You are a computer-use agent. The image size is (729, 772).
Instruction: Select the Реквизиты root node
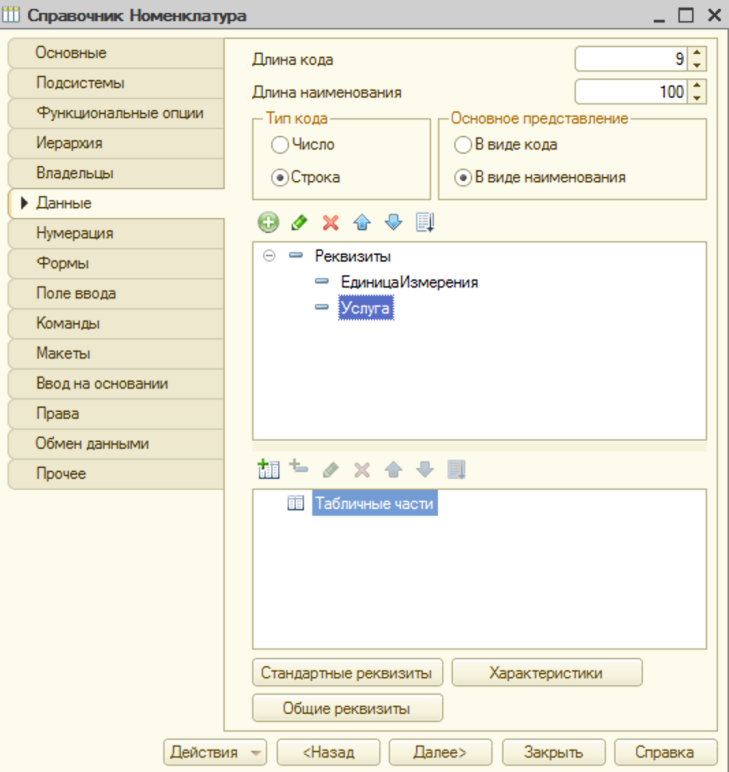click(353, 256)
